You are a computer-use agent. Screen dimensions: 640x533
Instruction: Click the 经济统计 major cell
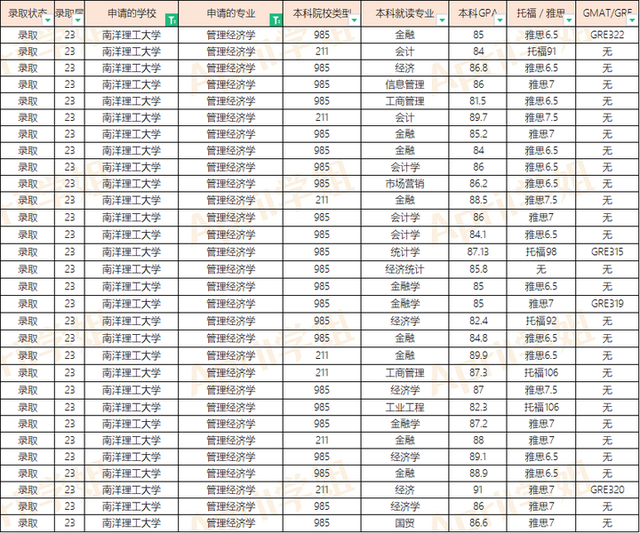click(x=405, y=269)
